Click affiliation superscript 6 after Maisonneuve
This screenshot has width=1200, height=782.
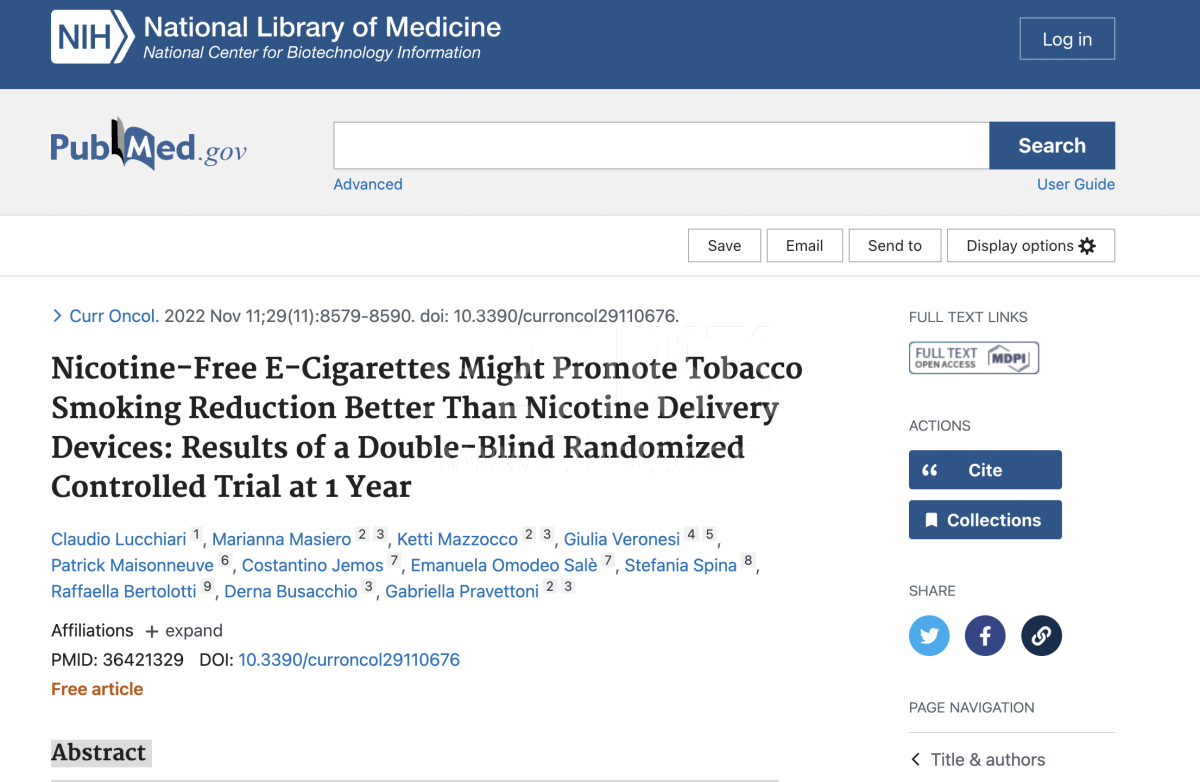[x=225, y=561]
